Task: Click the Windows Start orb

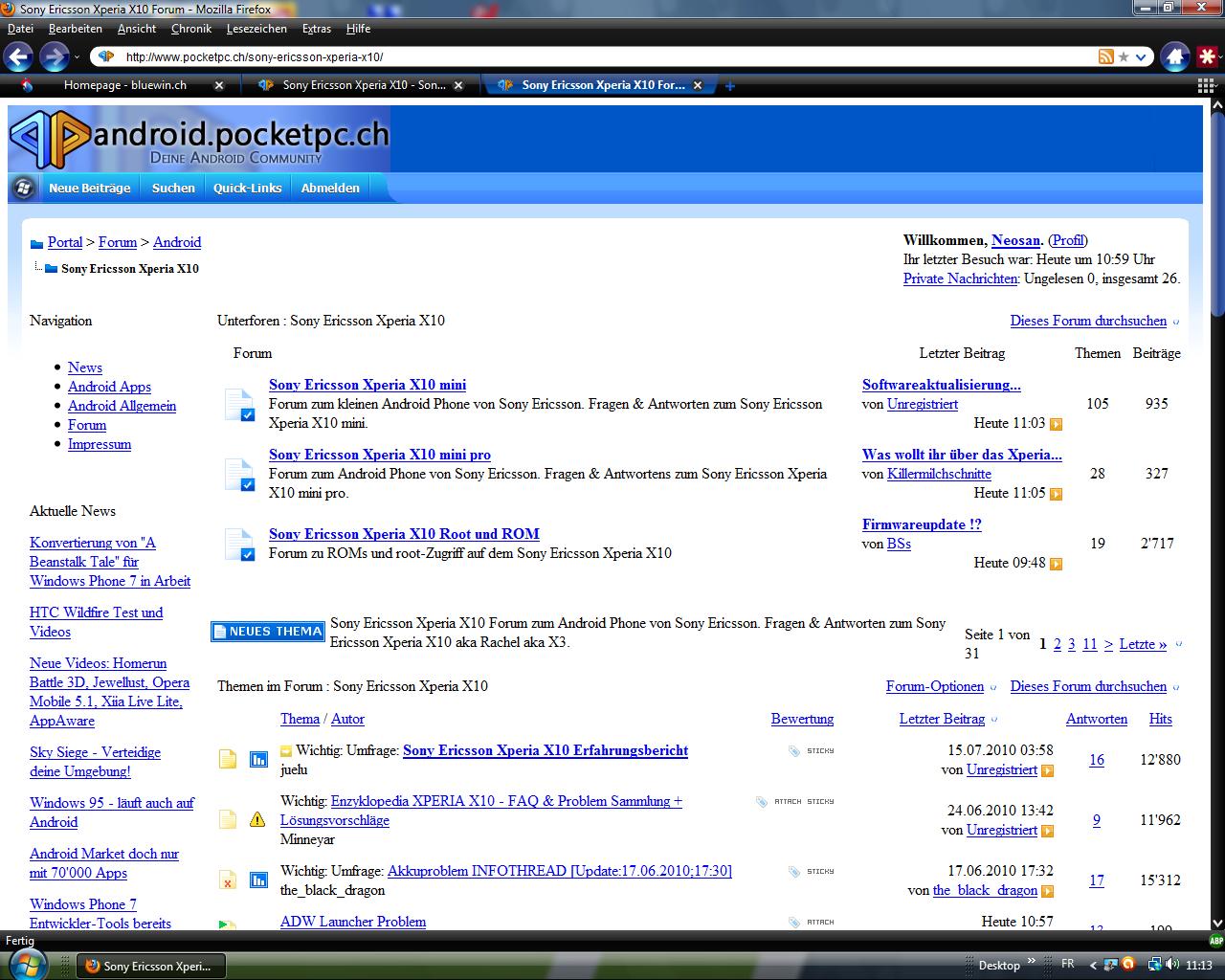Action: point(26,964)
